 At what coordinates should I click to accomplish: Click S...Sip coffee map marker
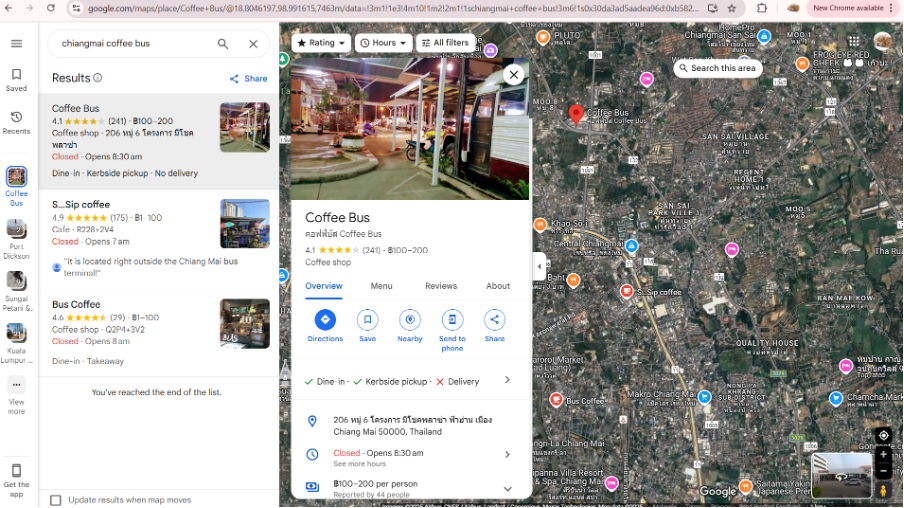point(627,291)
